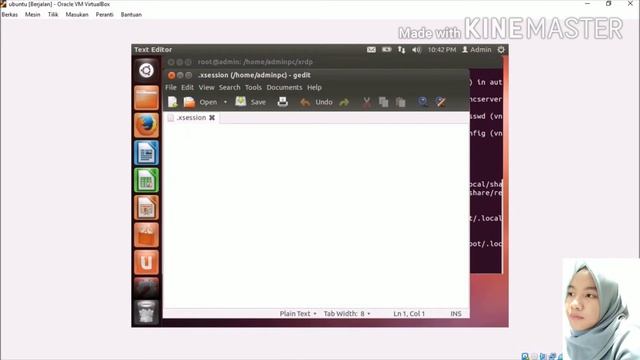Close the .xsession tab with X
This screenshot has width=640, height=360.
click(x=212, y=118)
